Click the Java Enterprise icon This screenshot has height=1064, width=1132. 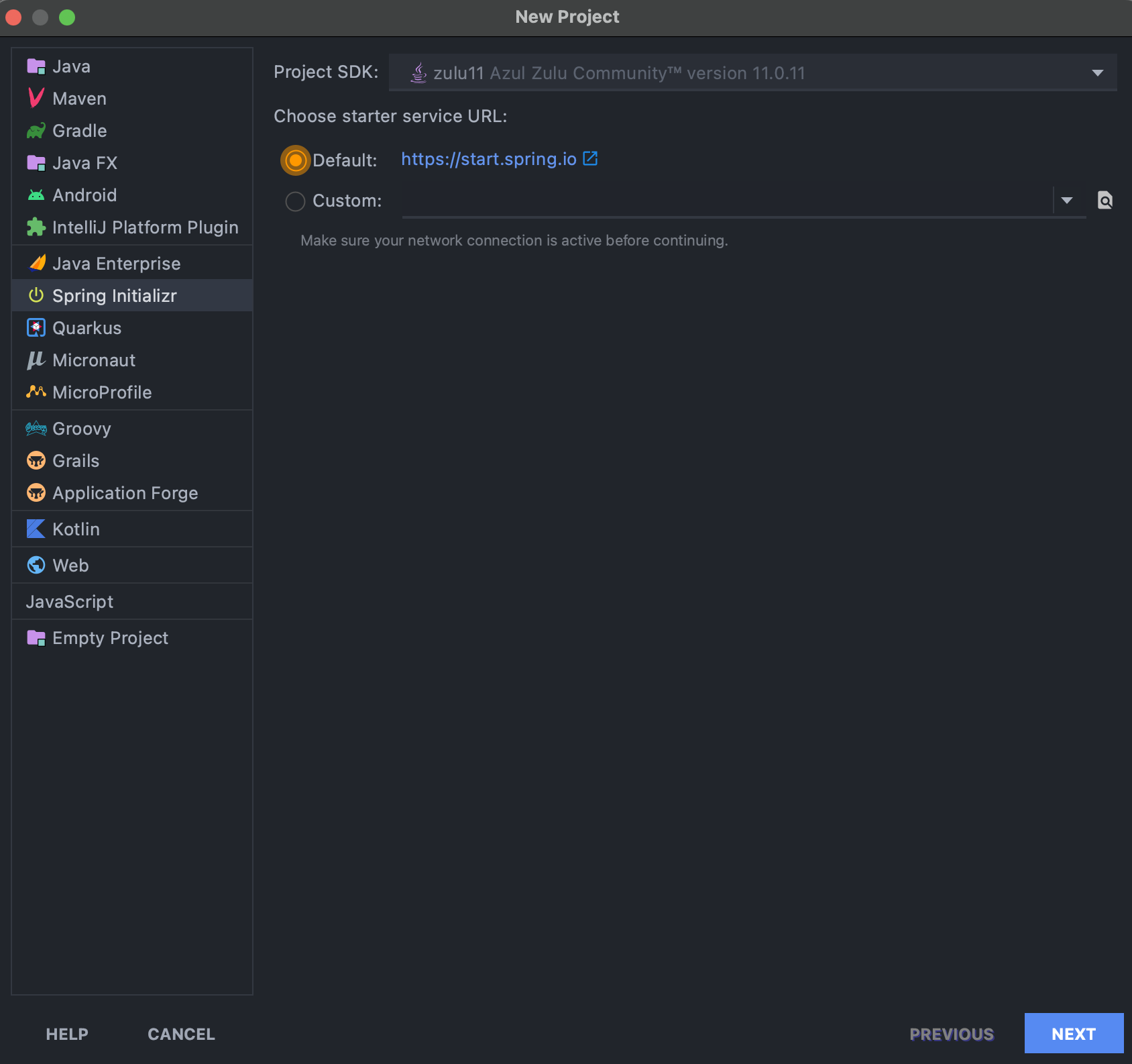[x=38, y=263]
